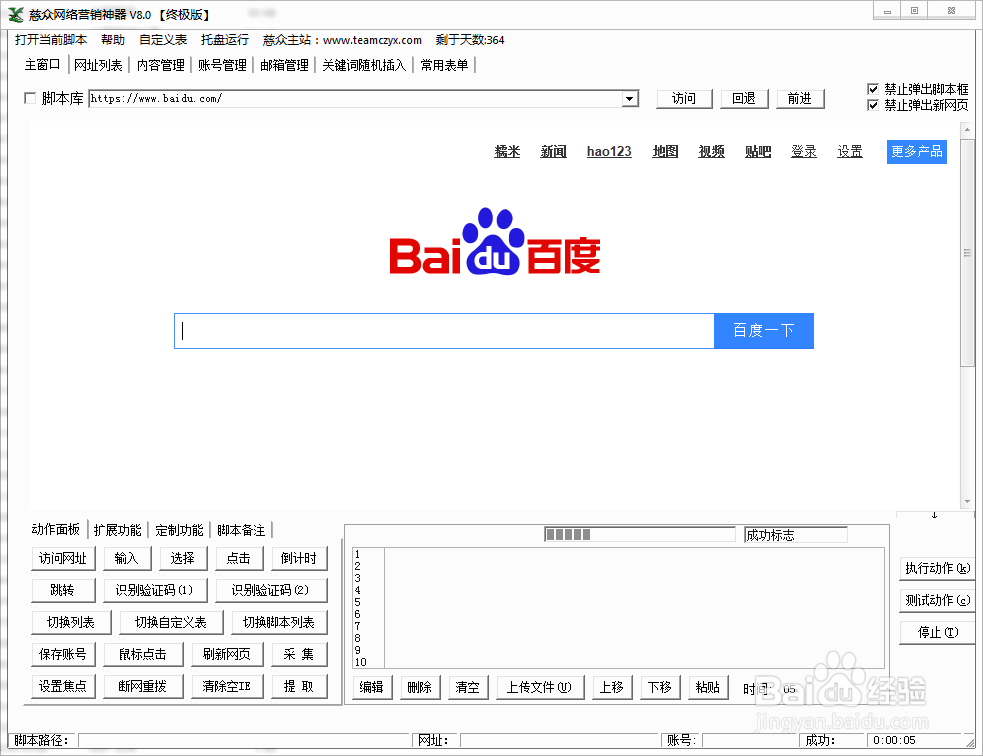Click the 测试动作(c) button
This screenshot has height=756, width=983.
tap(937, 600)
